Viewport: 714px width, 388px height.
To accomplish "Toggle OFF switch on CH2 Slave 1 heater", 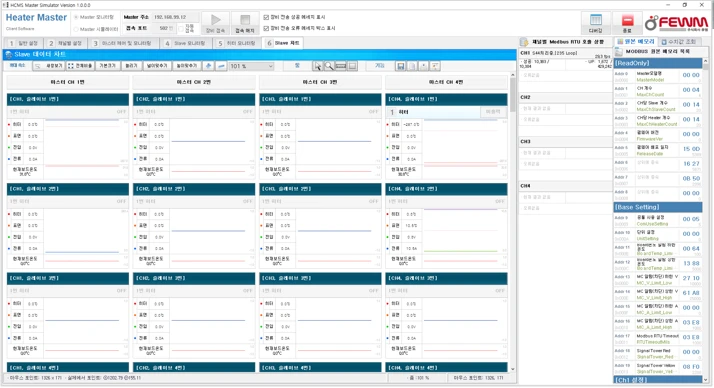I will point(247,112).
